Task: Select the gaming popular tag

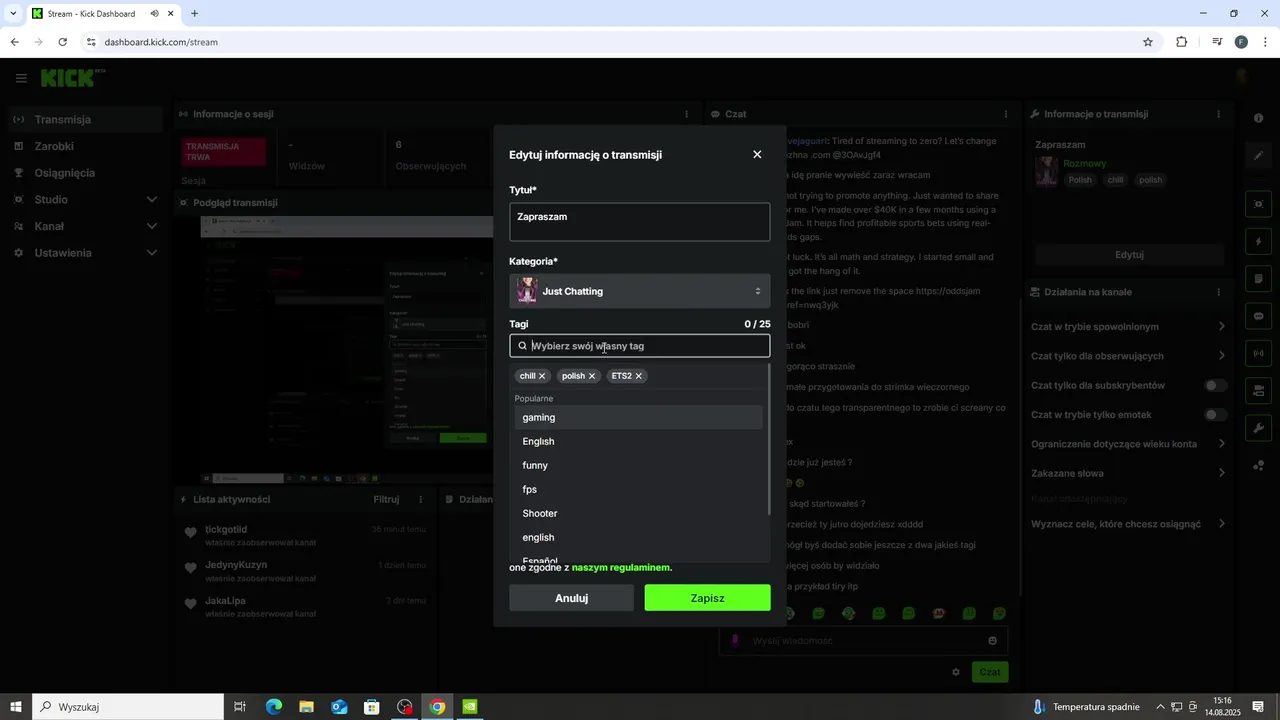Action: coord(638,418)
